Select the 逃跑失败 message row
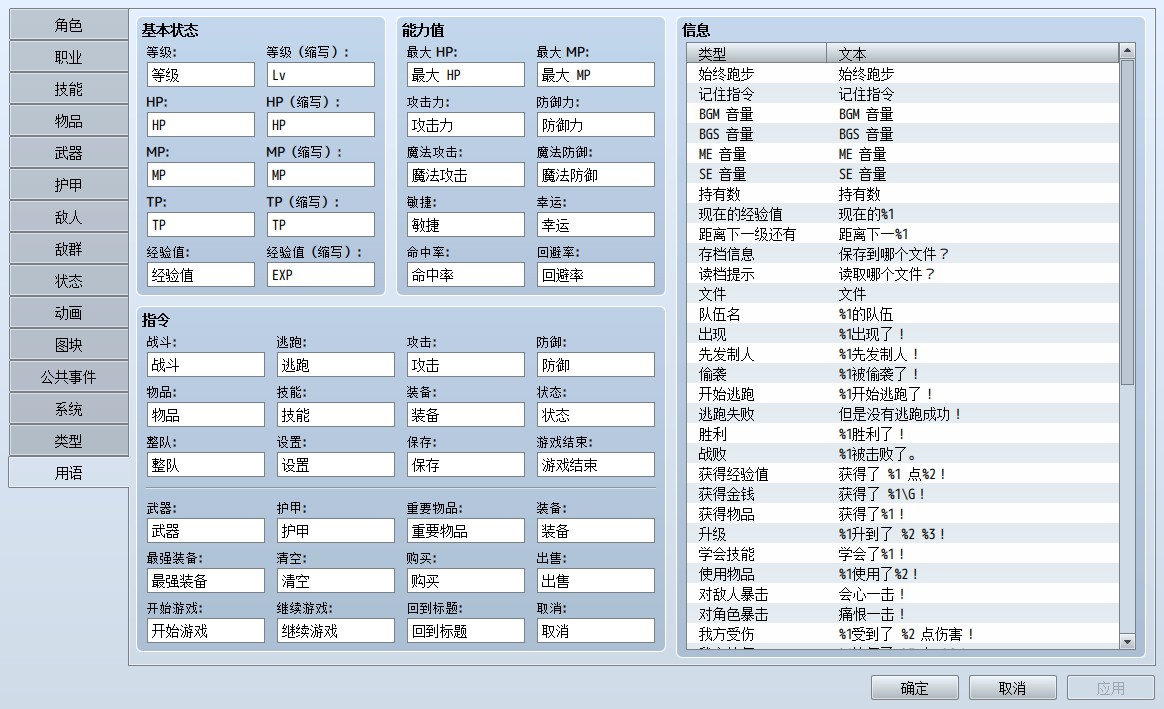This screenshot has height=709, width=1164. pyautogui.click(x=903, y=414)
